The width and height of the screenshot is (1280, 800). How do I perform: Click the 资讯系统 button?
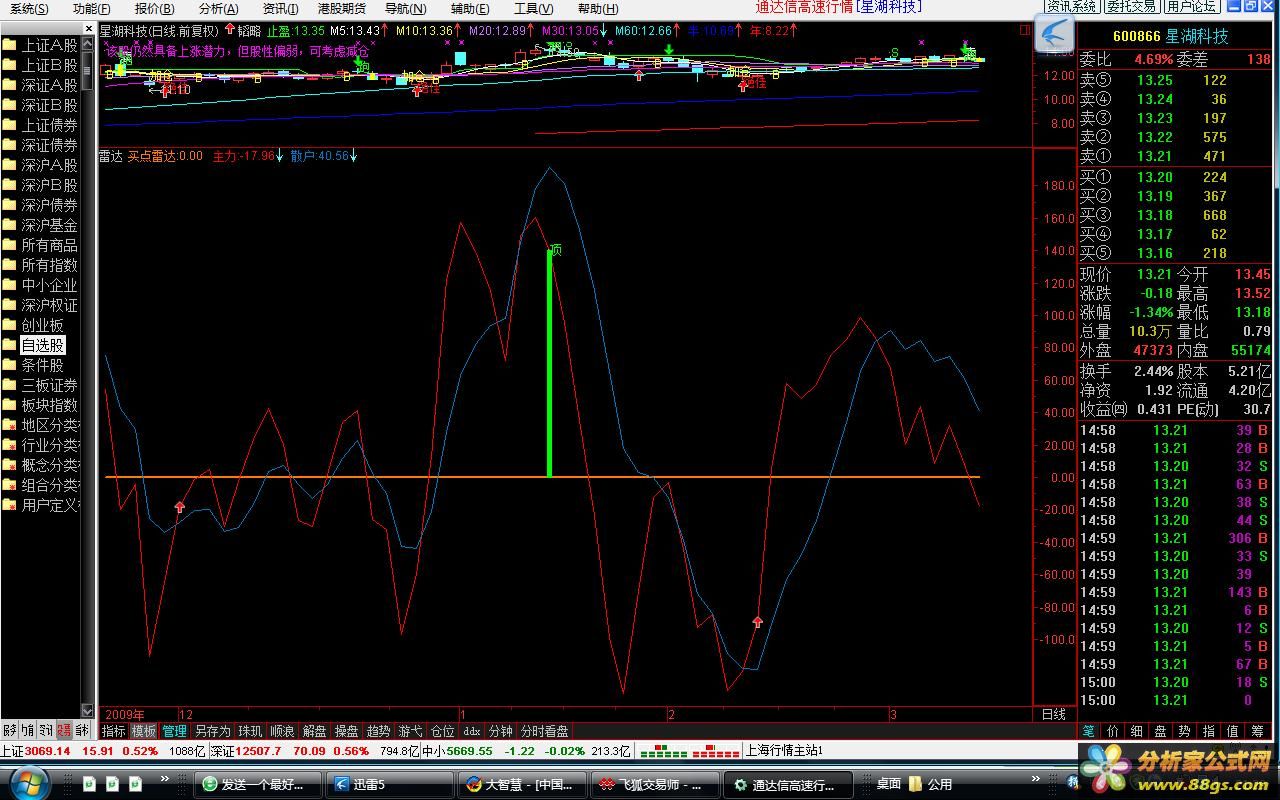tap(1071, 7)
